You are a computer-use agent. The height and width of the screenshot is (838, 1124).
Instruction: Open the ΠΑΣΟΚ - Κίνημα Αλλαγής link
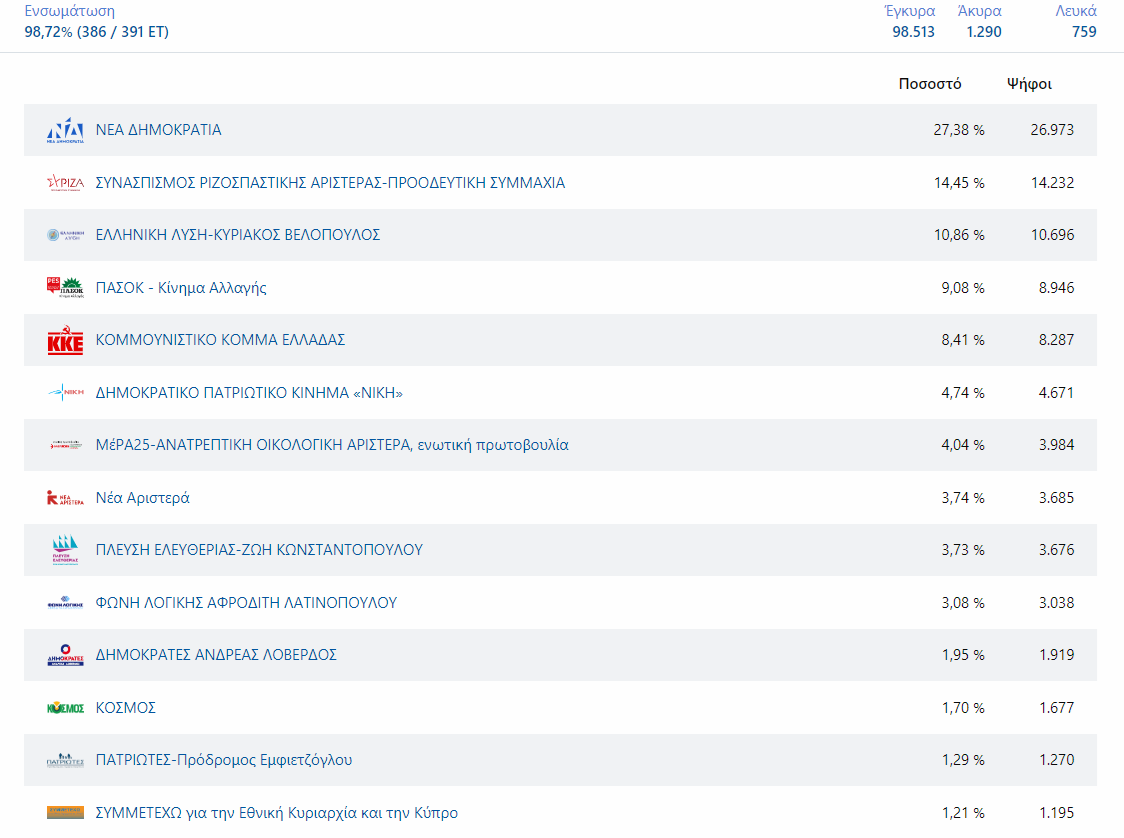181,287
